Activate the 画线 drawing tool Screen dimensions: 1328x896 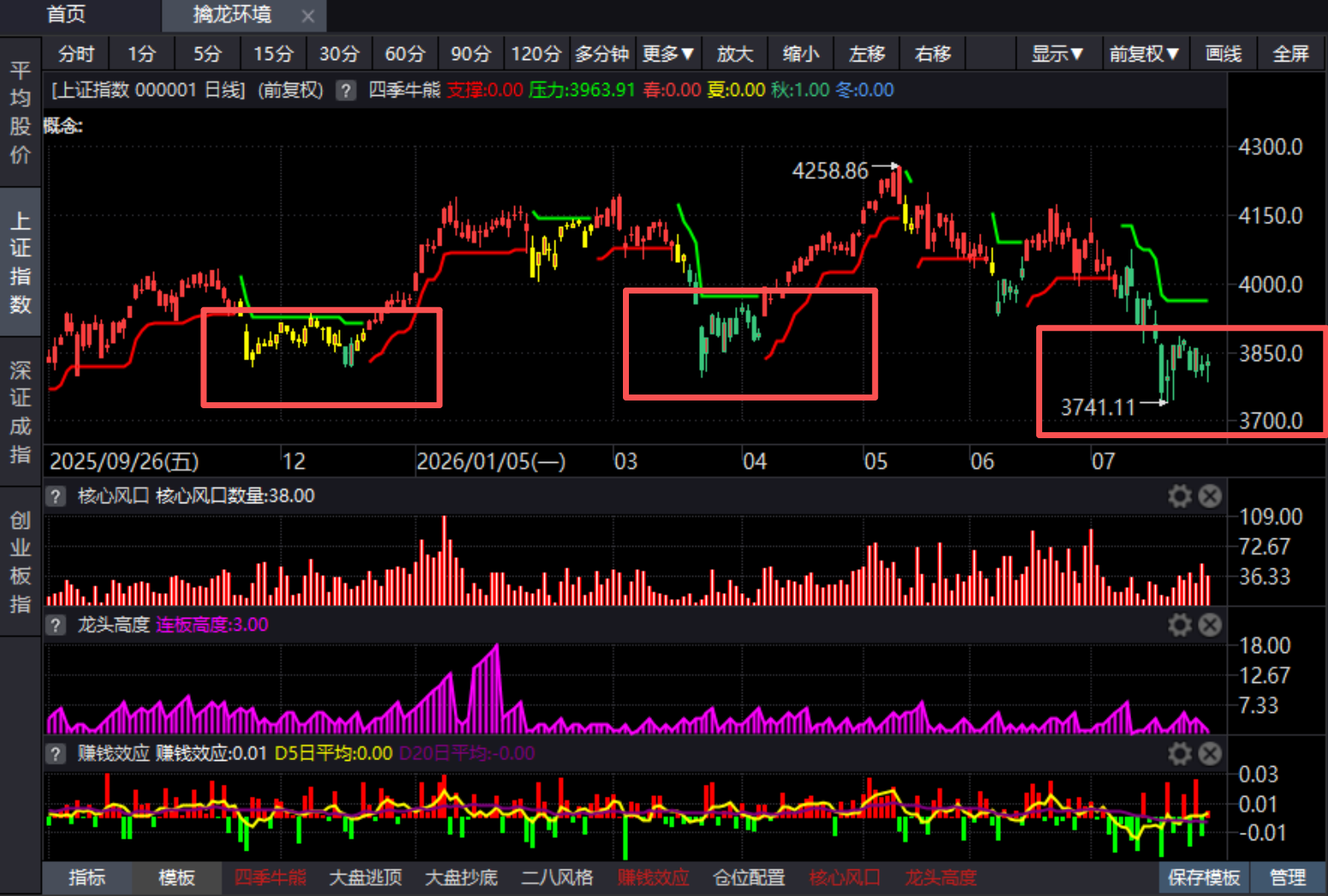pos(1224,54)
